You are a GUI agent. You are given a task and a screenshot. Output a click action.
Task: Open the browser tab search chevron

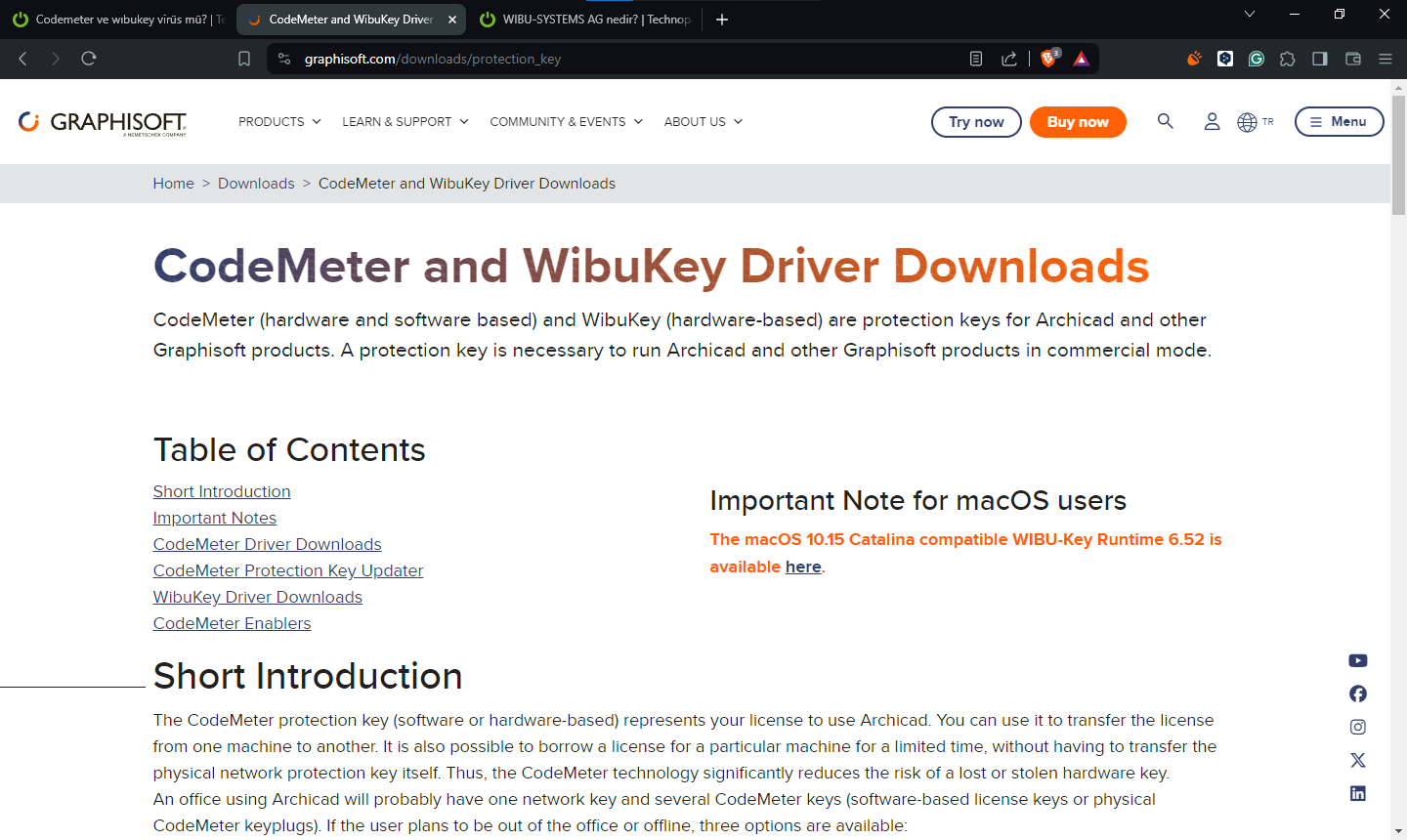tap(1249, 14)
